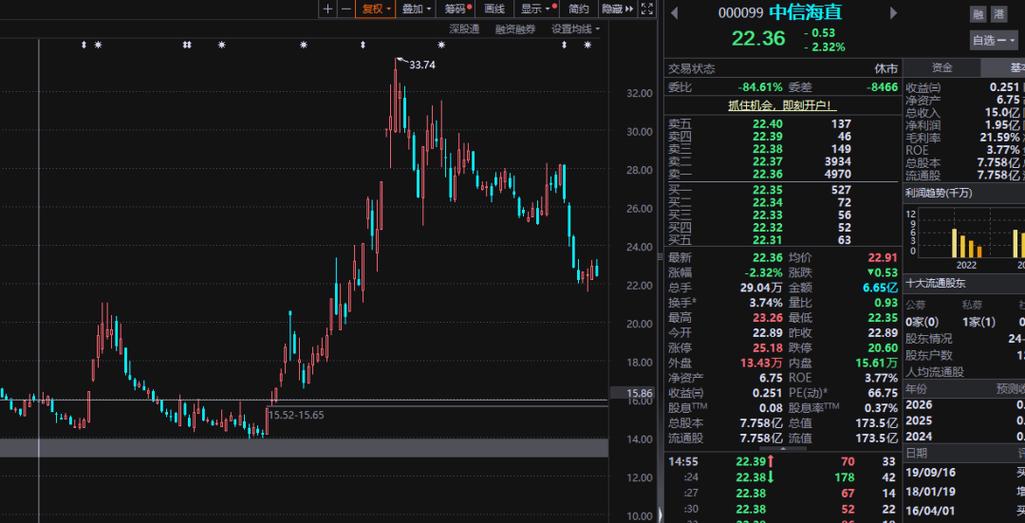Viewport: 1025px width, 523px height.
Task: Open the 股东情况 row
Action: [x=965, y=339]
